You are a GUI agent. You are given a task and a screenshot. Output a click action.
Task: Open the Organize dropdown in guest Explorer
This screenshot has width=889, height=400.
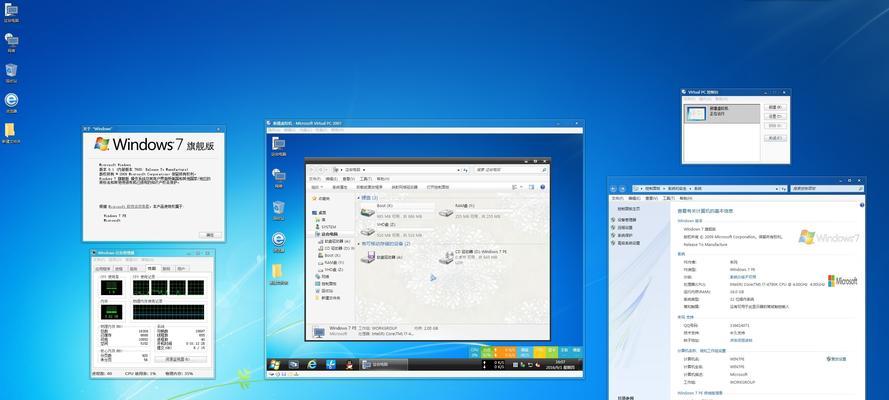[317, 187]
